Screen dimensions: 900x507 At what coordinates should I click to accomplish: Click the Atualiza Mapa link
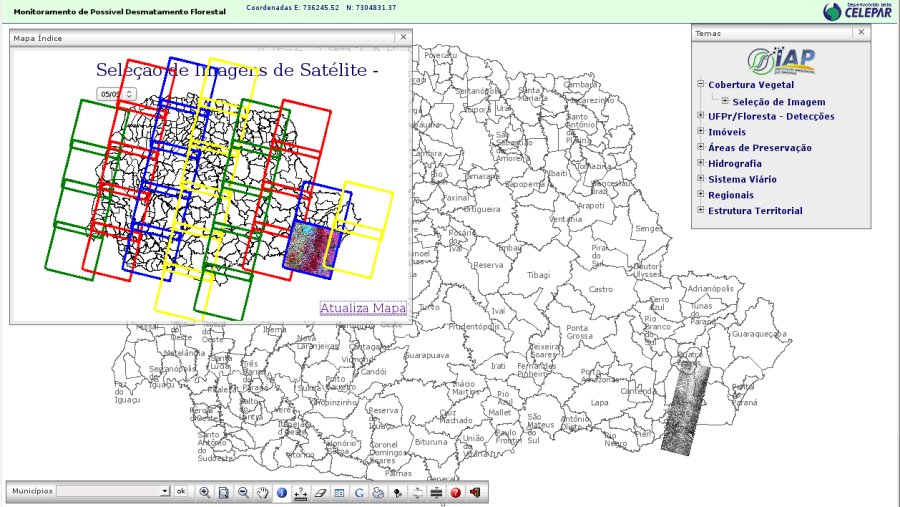coord(363,308)
